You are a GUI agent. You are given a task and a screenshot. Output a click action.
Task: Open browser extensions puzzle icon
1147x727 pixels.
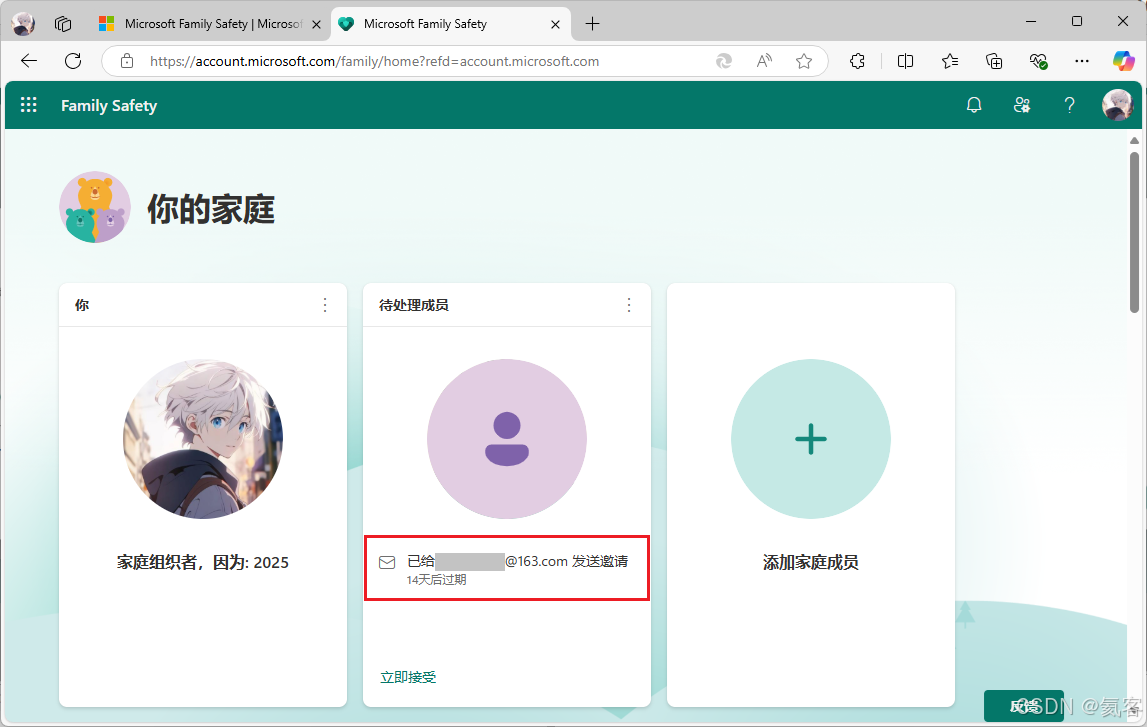(857, 61)
